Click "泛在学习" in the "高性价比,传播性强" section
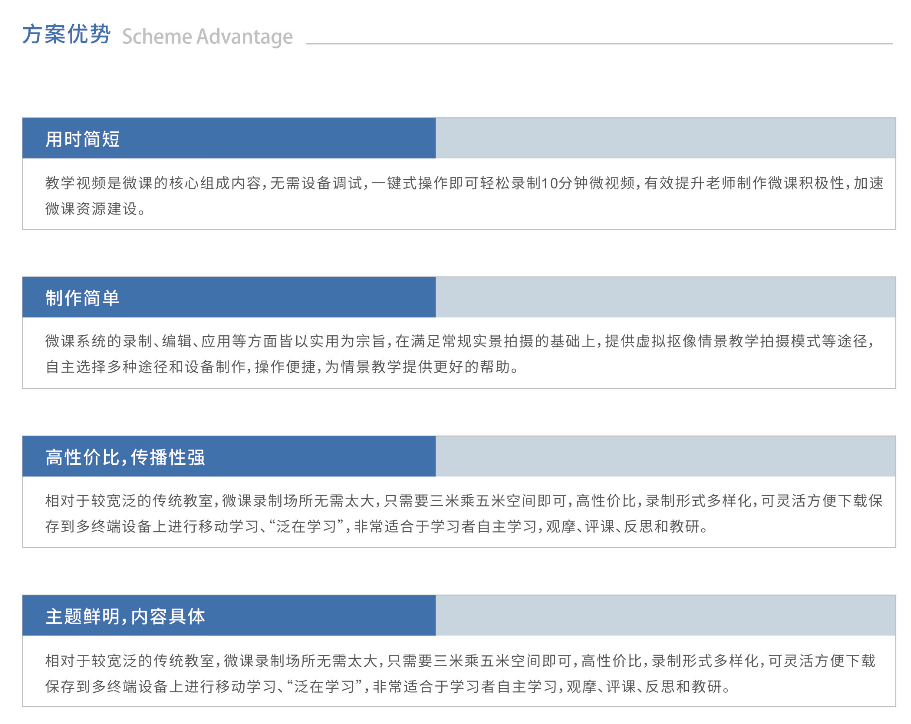 [x=308, y=526]
